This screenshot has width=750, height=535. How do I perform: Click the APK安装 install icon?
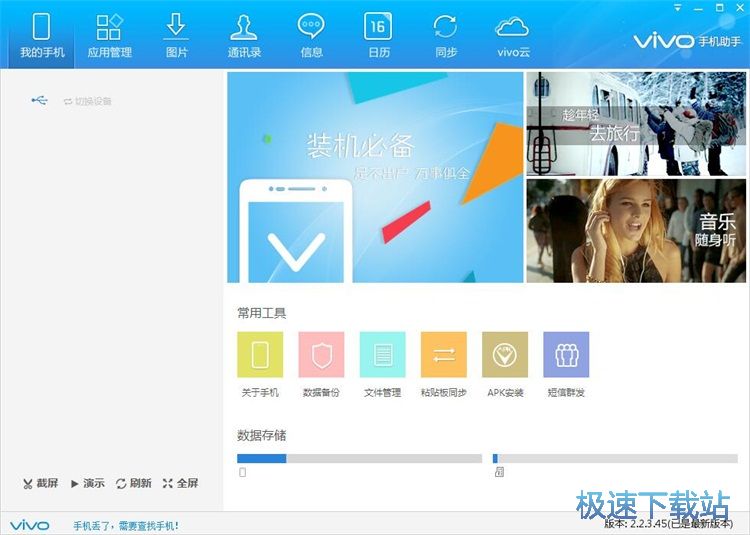(505, 355)
